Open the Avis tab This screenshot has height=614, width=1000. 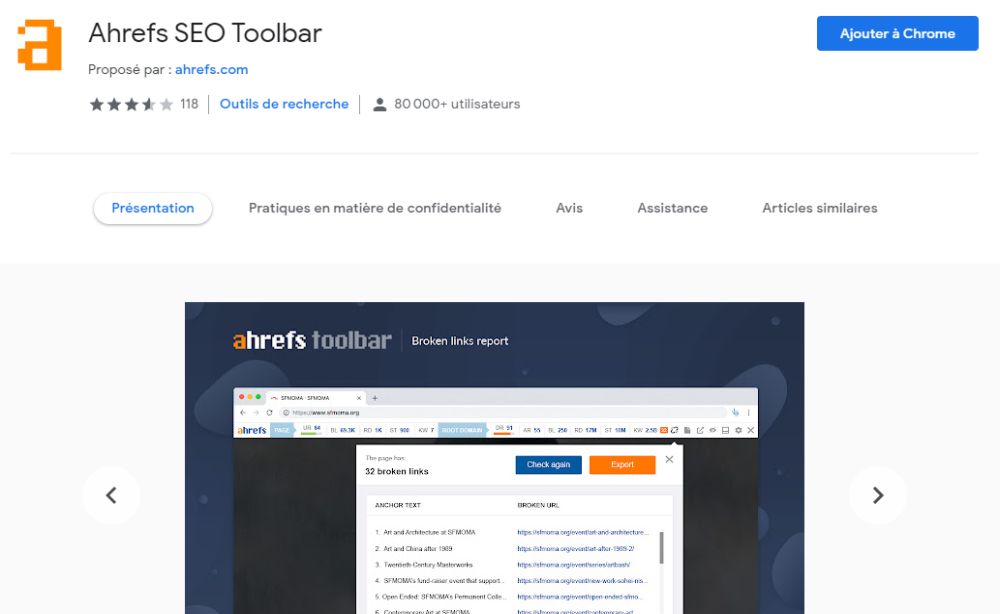[x=569, y=208]
